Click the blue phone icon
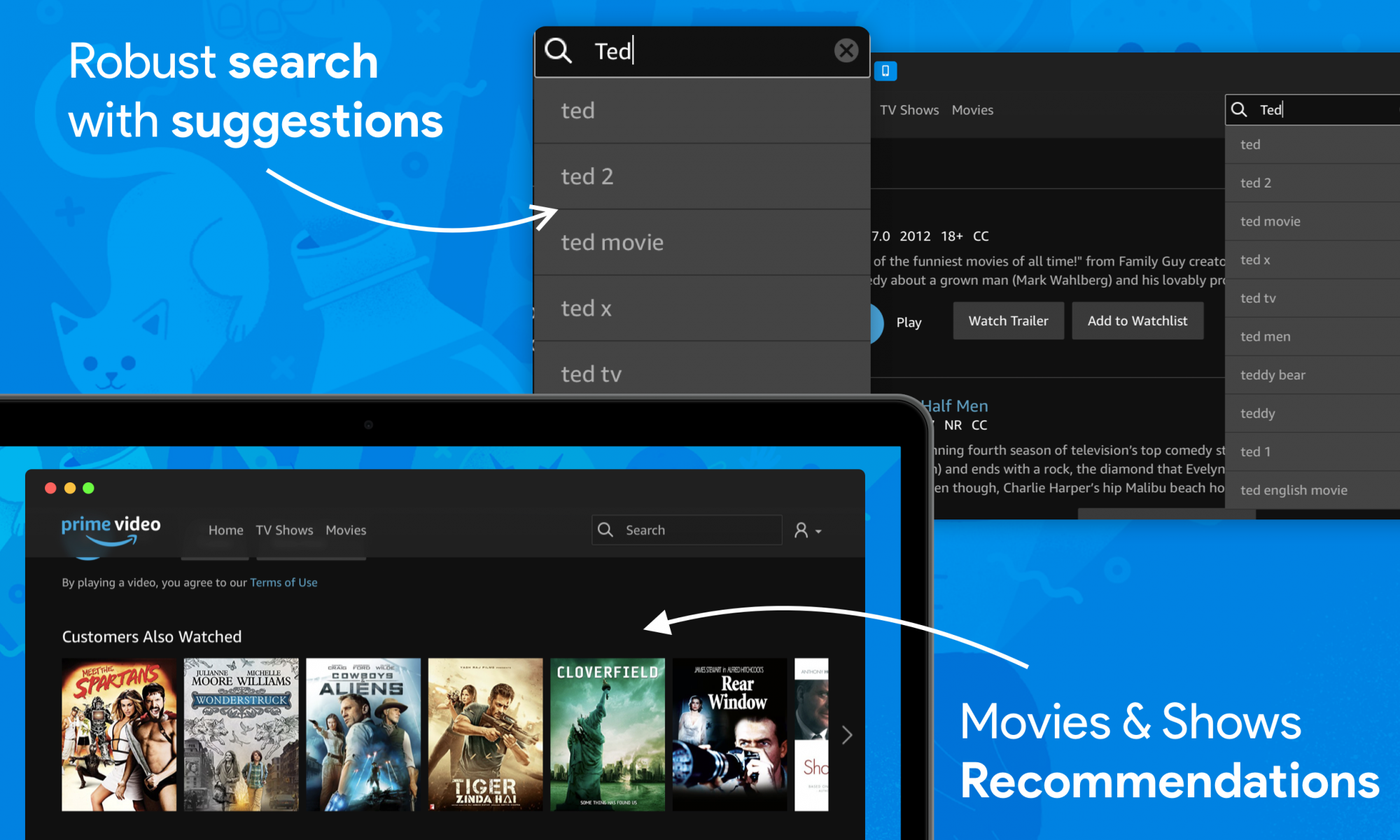Viewport: 1400px width, 840px height. click(885, 71)
